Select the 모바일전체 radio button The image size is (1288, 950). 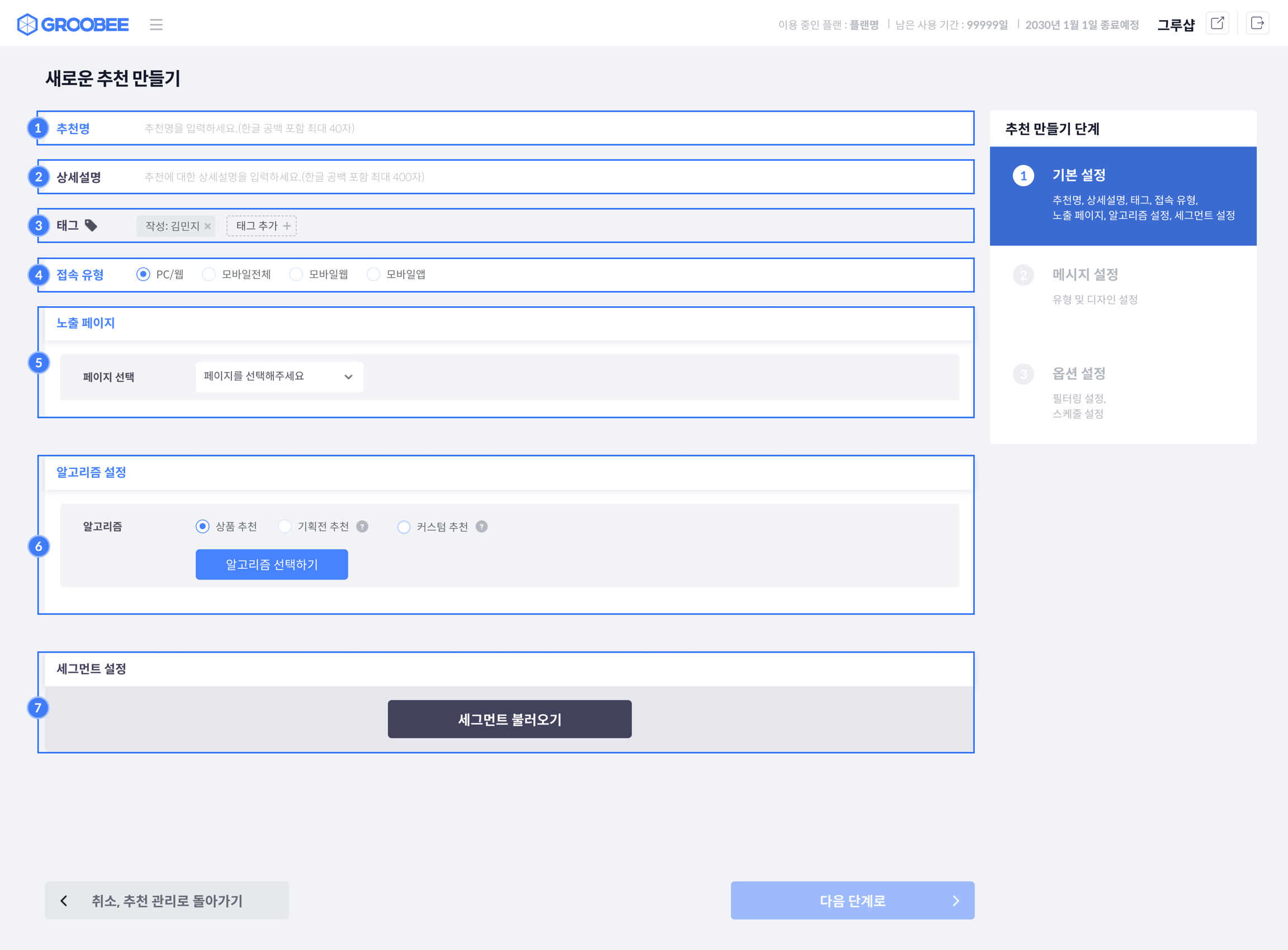209,274
